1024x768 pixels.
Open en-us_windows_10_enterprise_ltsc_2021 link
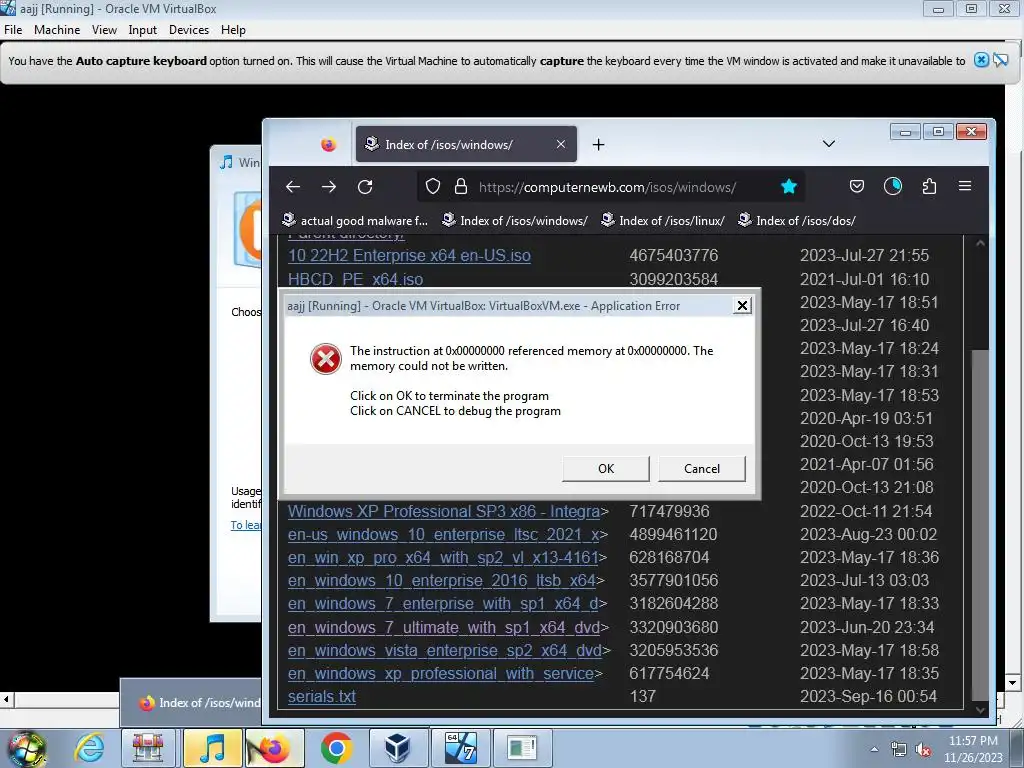[x=444, y=534]
